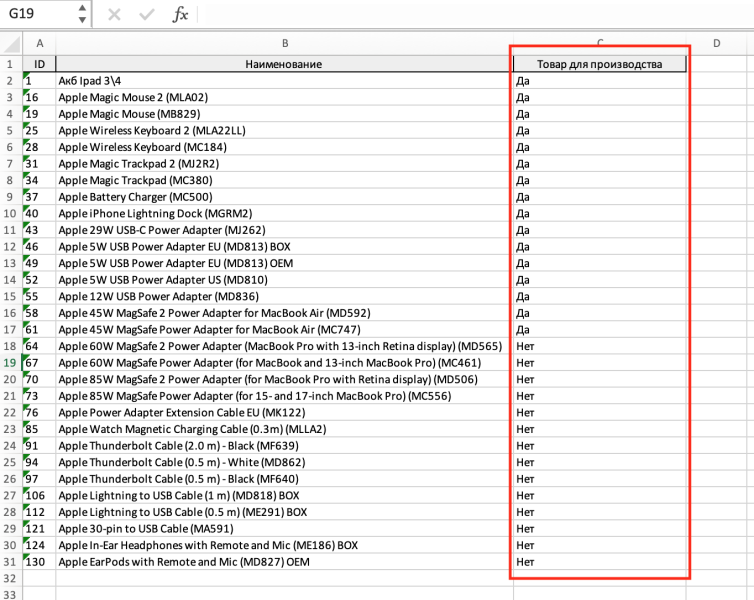Open the Name Box stepper arrows

point(82,13)
